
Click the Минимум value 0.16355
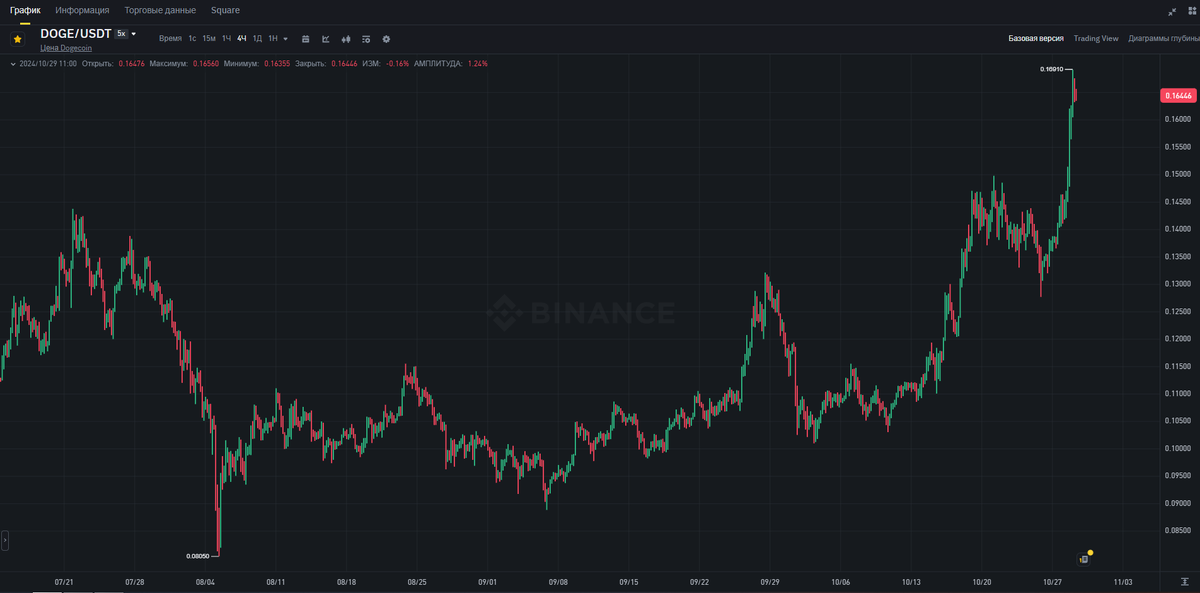pos(277,63)
